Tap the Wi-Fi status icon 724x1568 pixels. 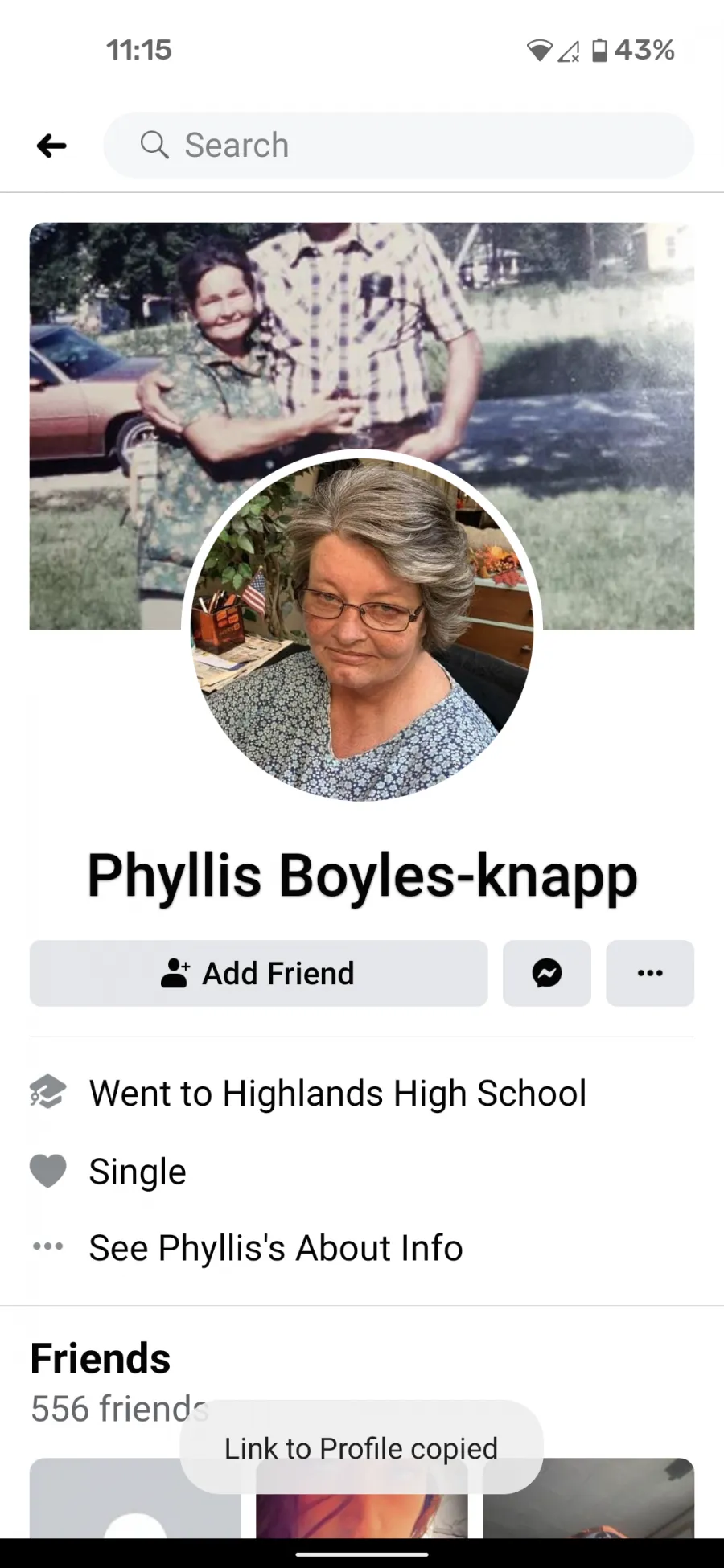(x=540, y=51)
